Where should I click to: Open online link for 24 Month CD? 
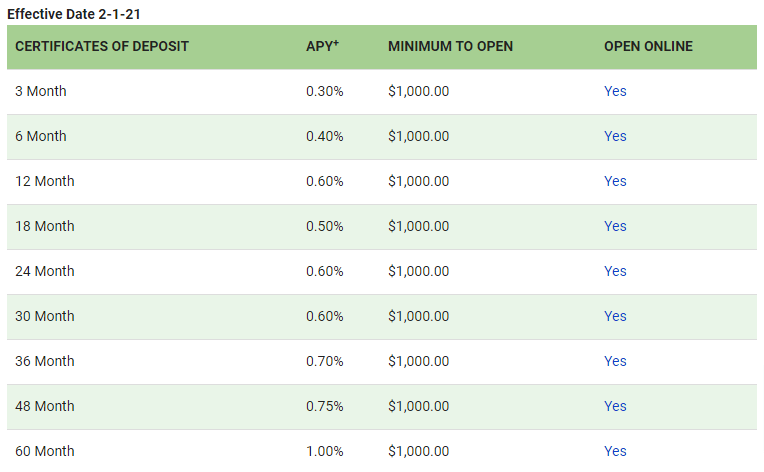(615, 271)
